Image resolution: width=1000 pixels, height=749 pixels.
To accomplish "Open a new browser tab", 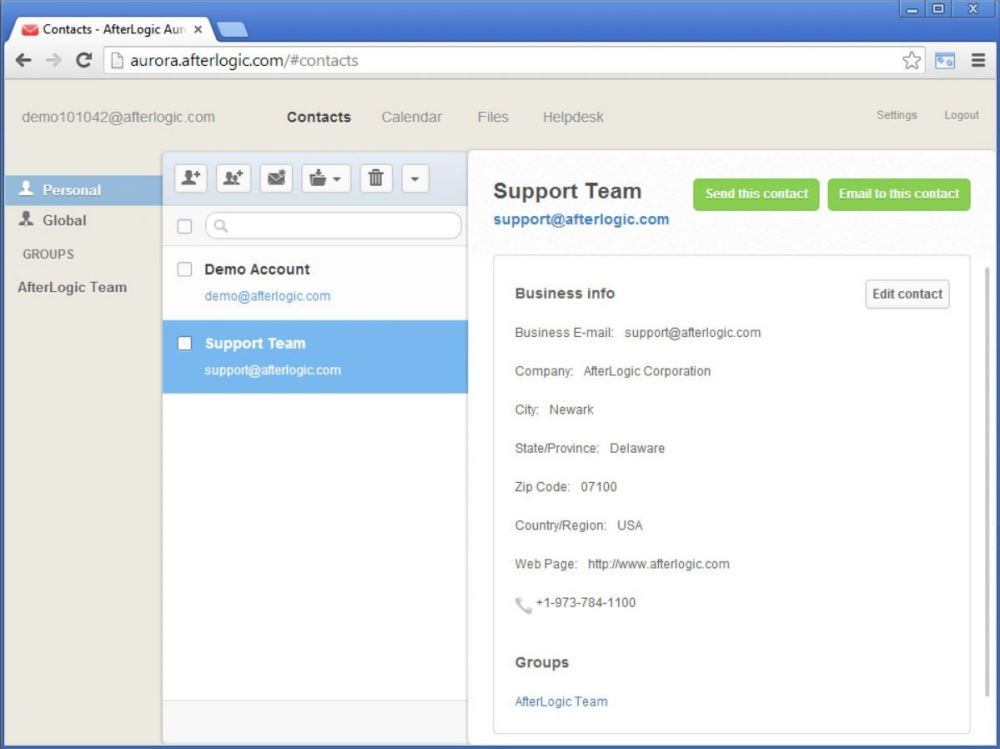I will (232, 29).
